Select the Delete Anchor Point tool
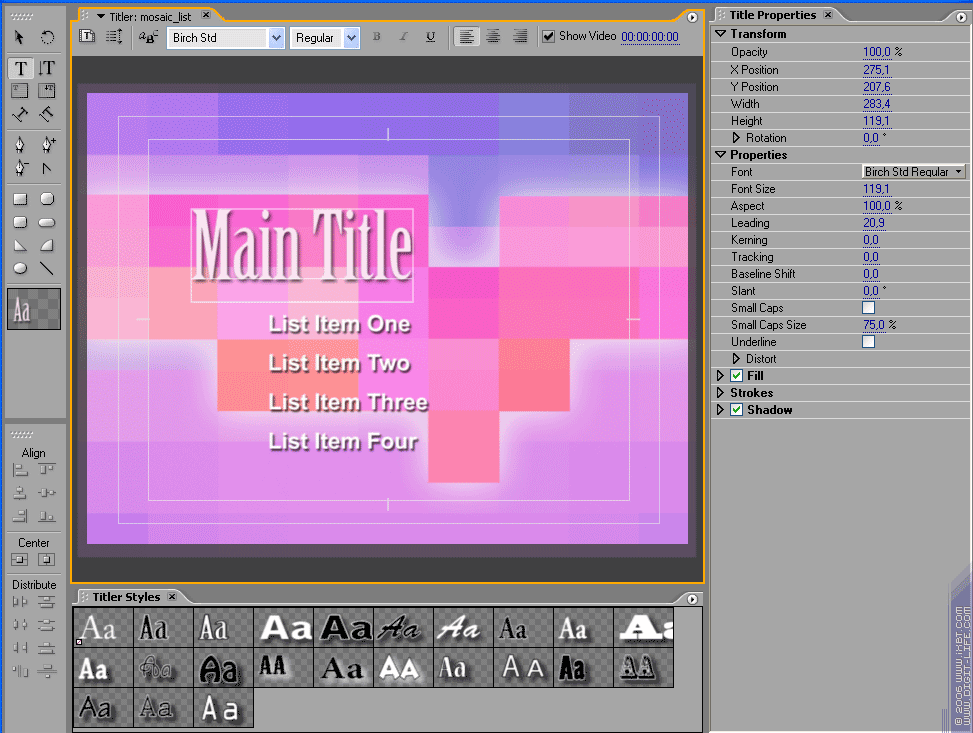973x733 pixels. click(x=20, y=168)
